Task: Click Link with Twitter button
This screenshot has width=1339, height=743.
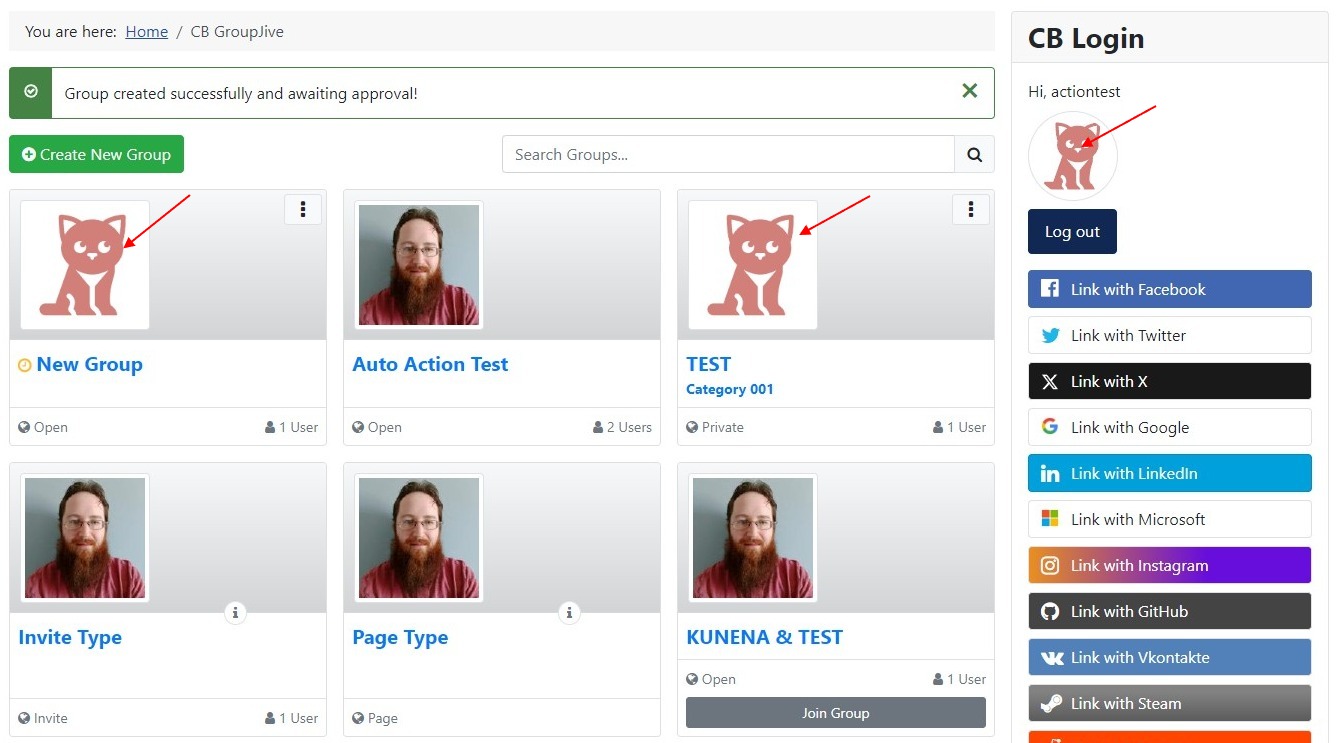Action: pyautogui.click(x=1169, y=335)
